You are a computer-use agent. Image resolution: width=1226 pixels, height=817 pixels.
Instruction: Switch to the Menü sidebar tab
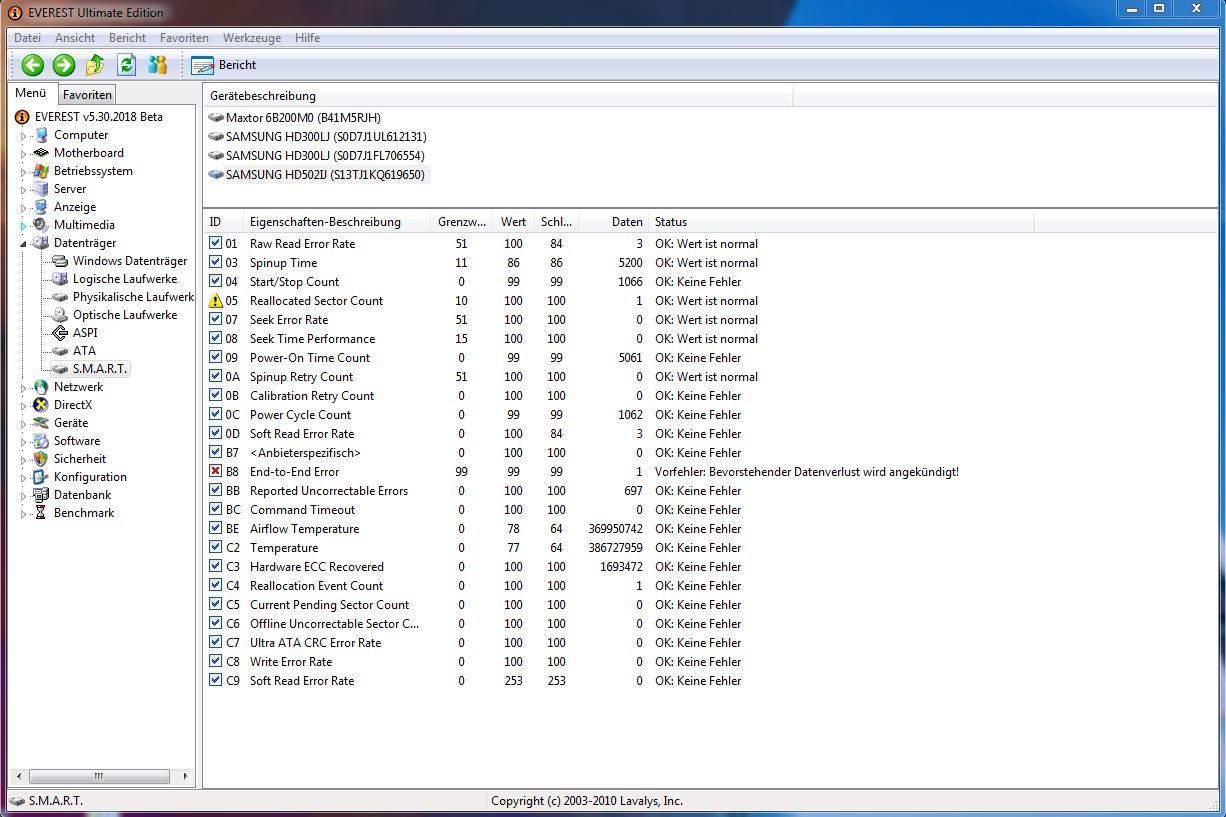click(x=31, y=93)
